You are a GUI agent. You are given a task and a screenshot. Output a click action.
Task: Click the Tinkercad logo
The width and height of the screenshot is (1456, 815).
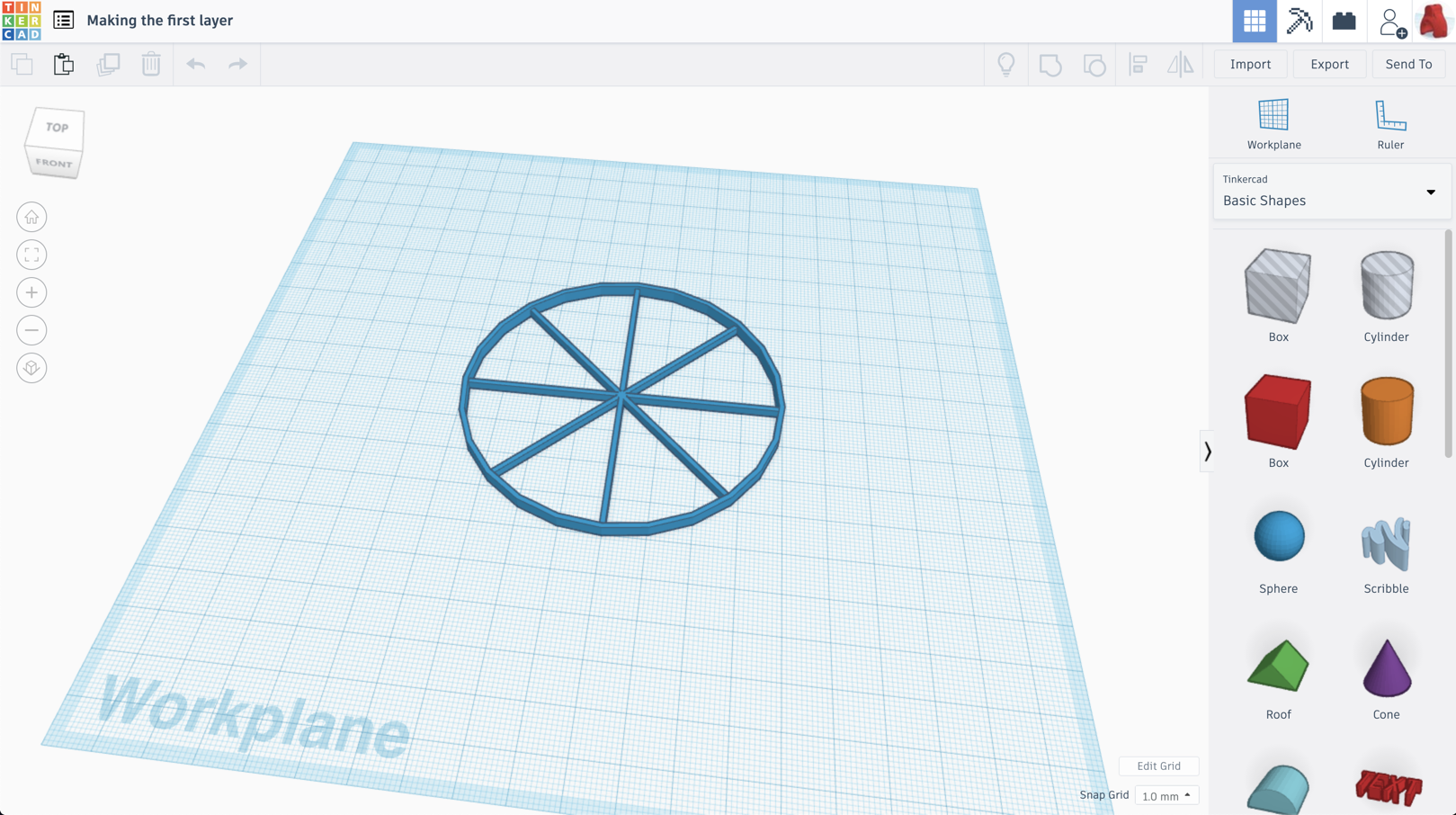coord(22,21)
